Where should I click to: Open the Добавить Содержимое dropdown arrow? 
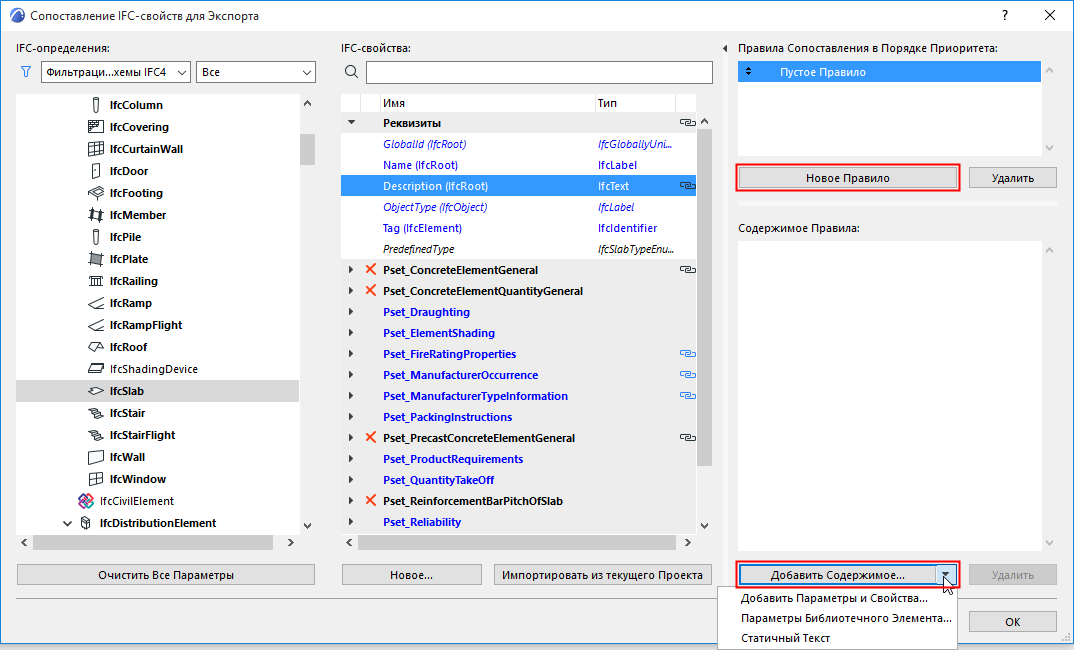[x=945, y=575]
